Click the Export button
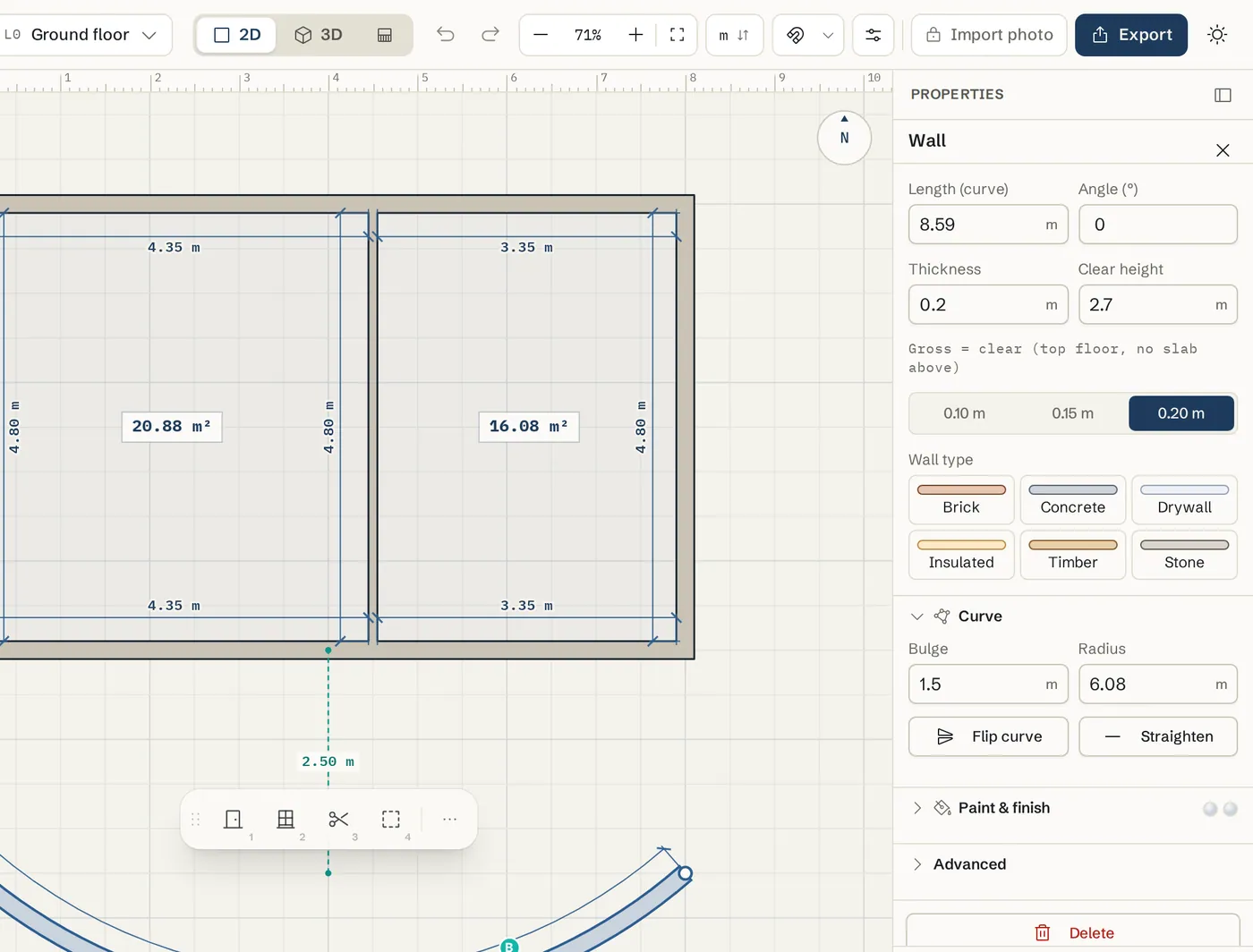The width and height of the screenshot is (1253, 952). 1131,35
